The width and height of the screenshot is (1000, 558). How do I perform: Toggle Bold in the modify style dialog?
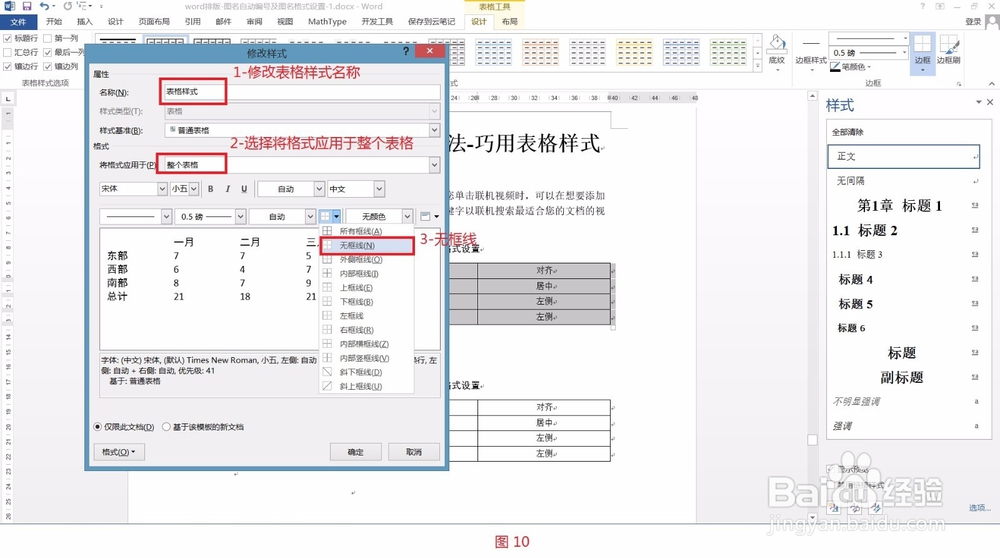[210, 189]
